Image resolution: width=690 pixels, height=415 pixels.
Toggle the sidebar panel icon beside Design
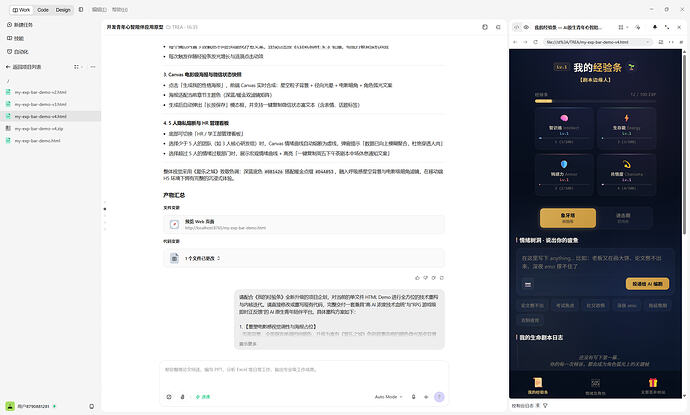[81, 9]
